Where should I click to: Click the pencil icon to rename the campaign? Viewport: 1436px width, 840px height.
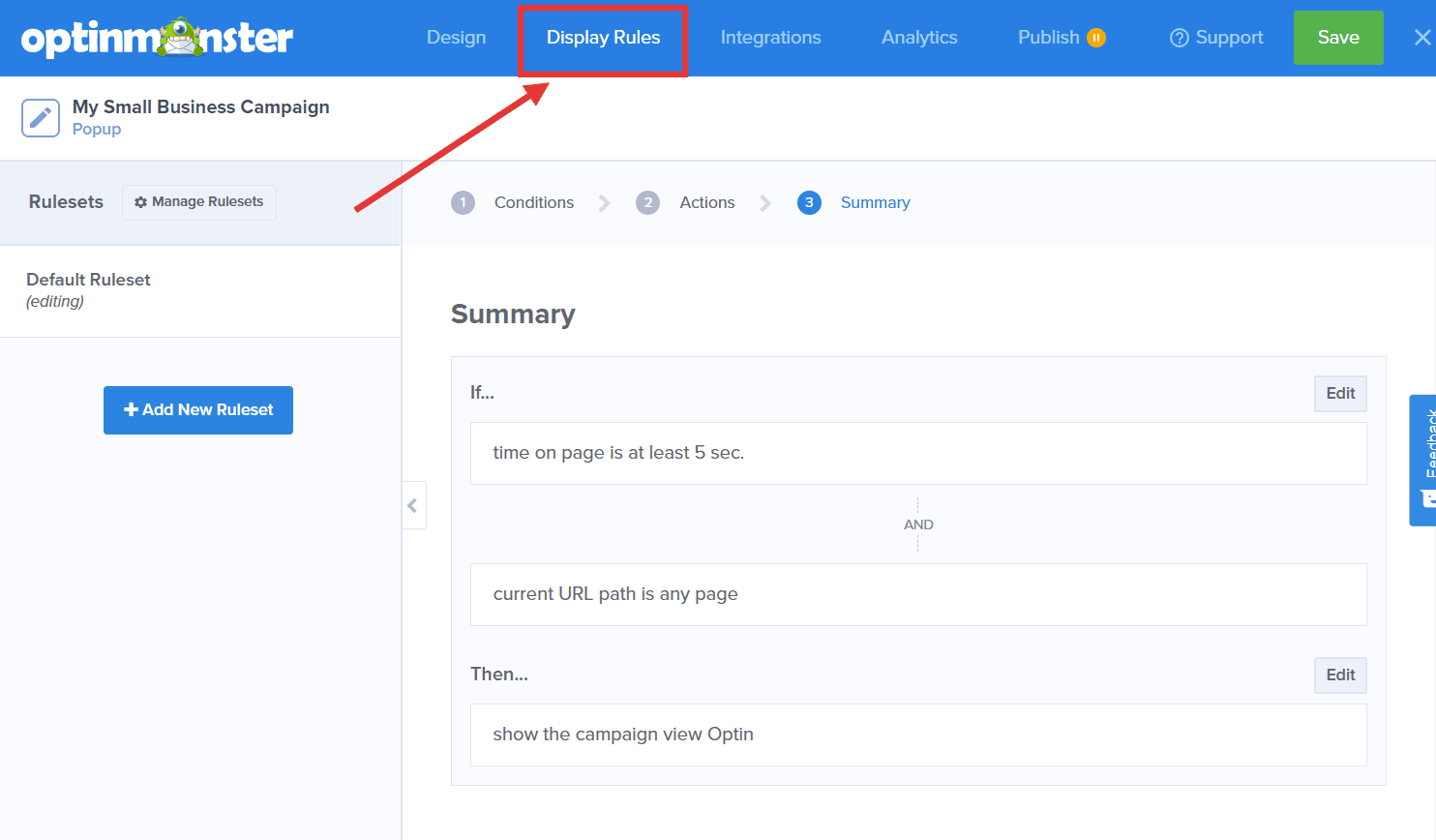pos(39,117)
